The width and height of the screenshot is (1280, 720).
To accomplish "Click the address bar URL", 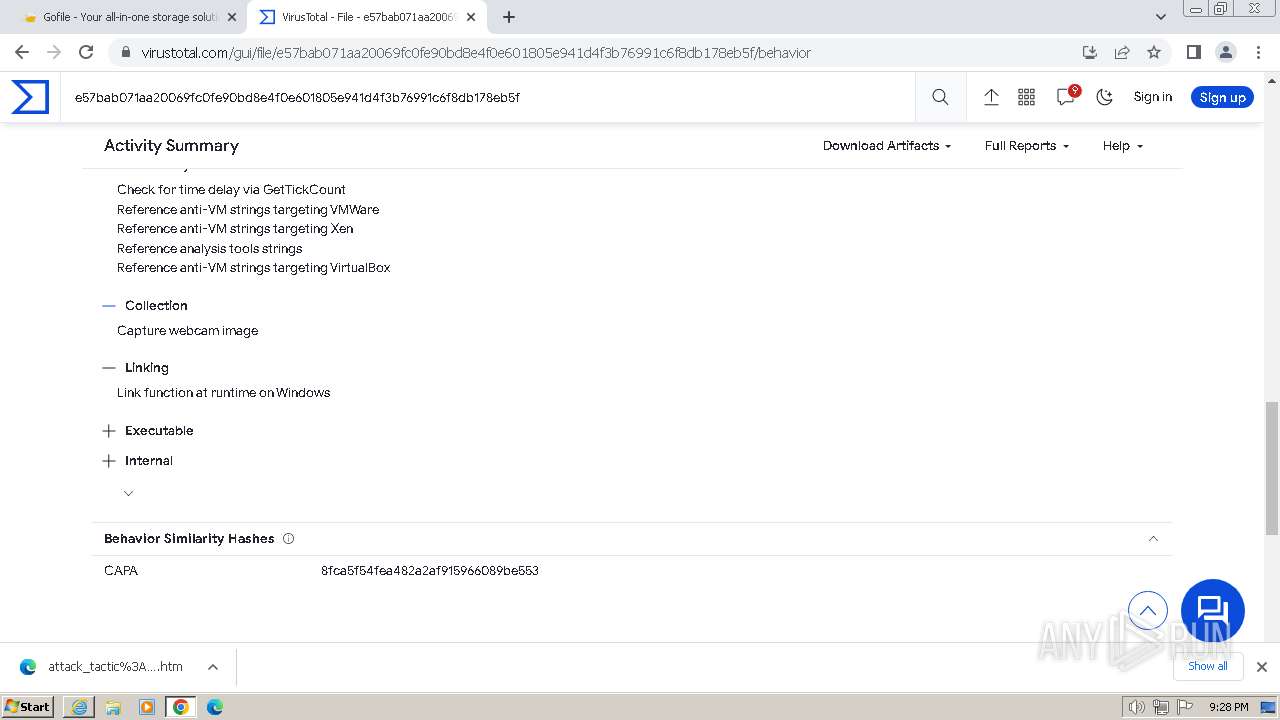I will coord(476,53).
